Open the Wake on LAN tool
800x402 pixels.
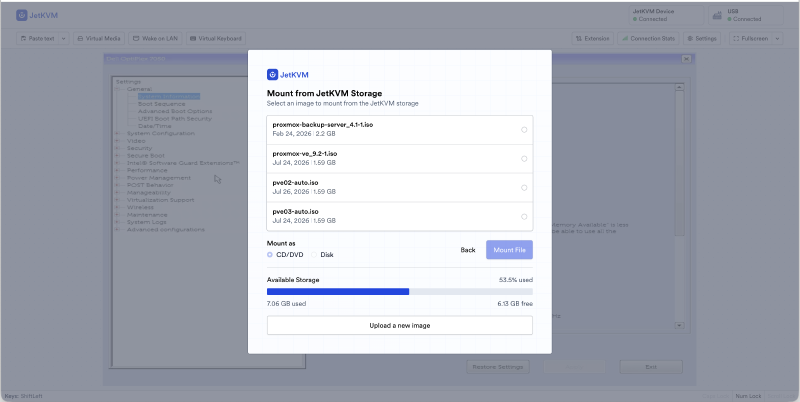[x=156, y=38]
